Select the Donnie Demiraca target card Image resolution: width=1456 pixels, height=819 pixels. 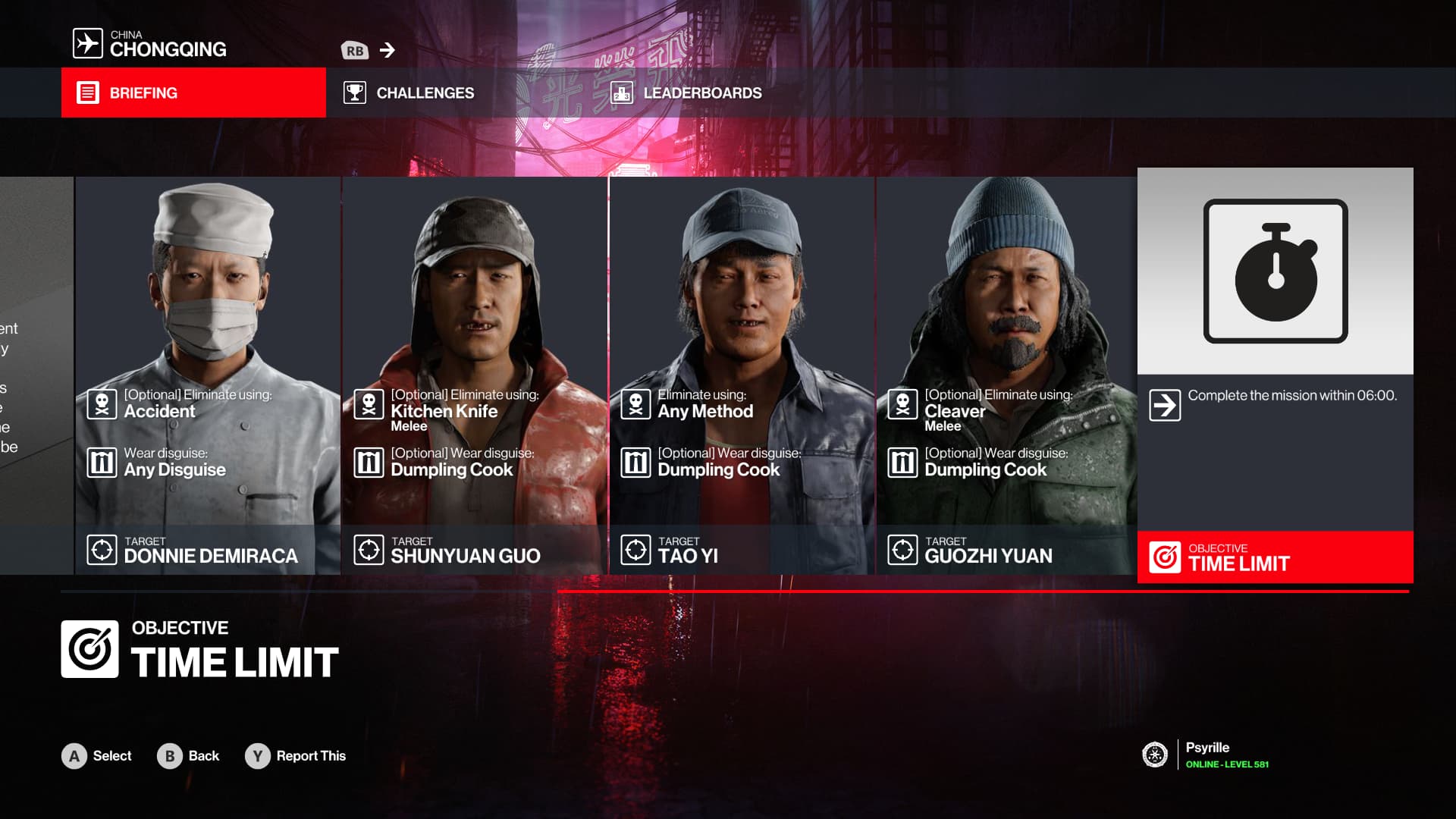pos(208,375)
